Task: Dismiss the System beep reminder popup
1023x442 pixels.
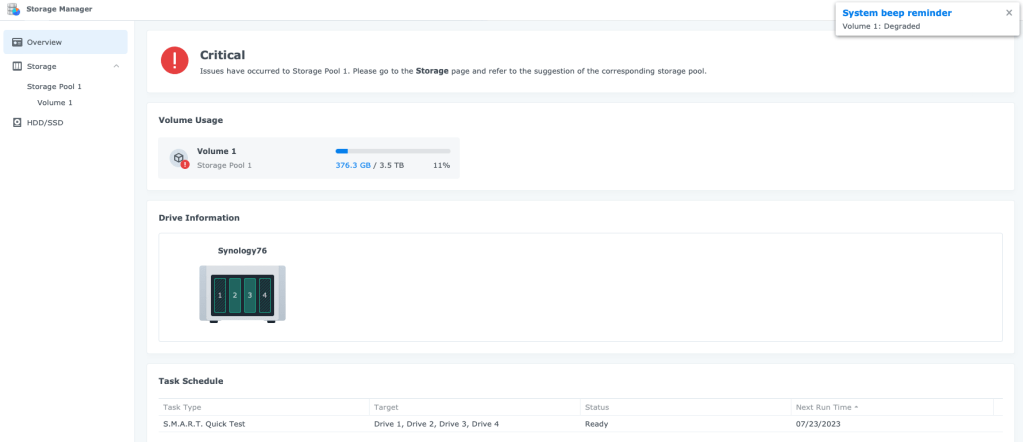Action: 1009,13
